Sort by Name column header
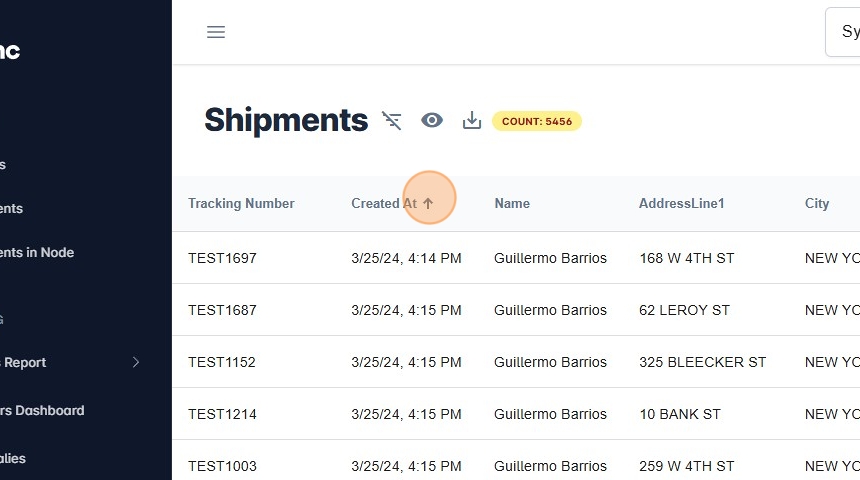 tap(512, 203)
